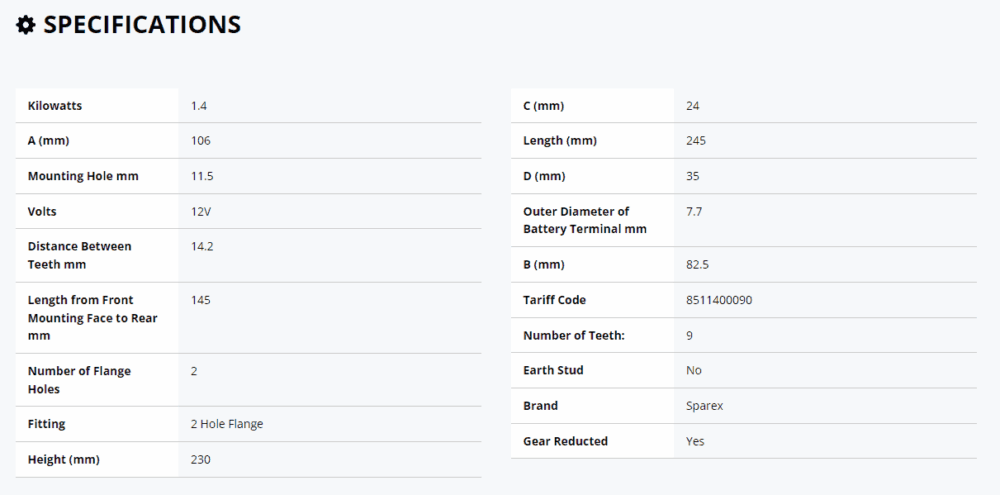
Task: Select the value 230
Action: [200, 459]
